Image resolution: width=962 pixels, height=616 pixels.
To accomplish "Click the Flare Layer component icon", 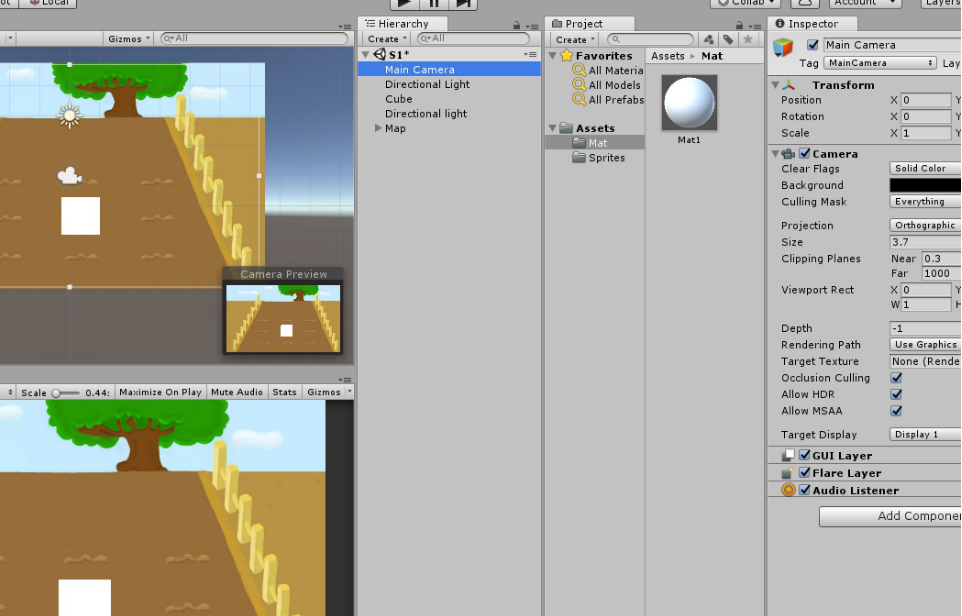I will (x=788, y=473).
